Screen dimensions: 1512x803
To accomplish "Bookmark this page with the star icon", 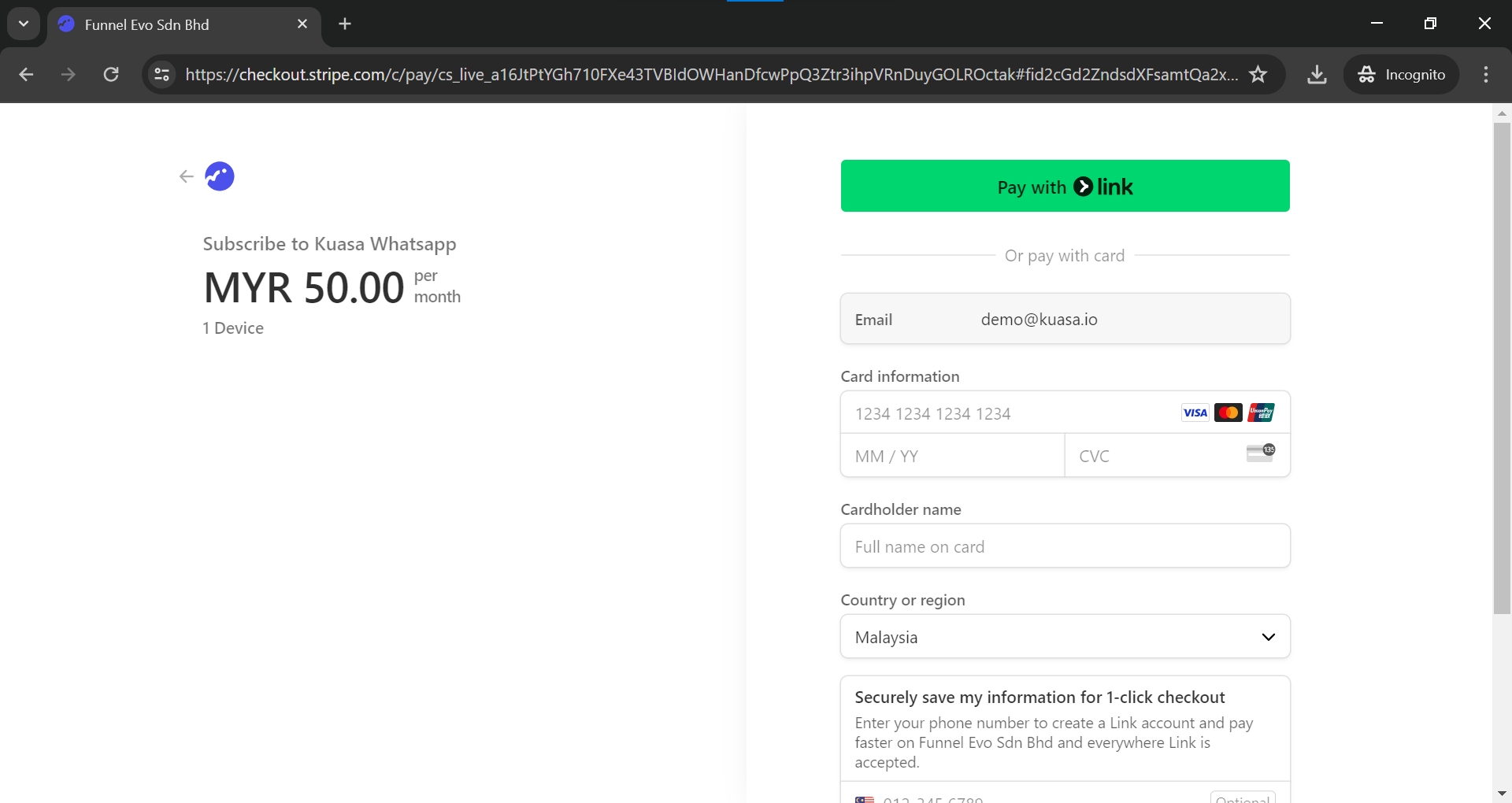I will tap(1258, 75).
